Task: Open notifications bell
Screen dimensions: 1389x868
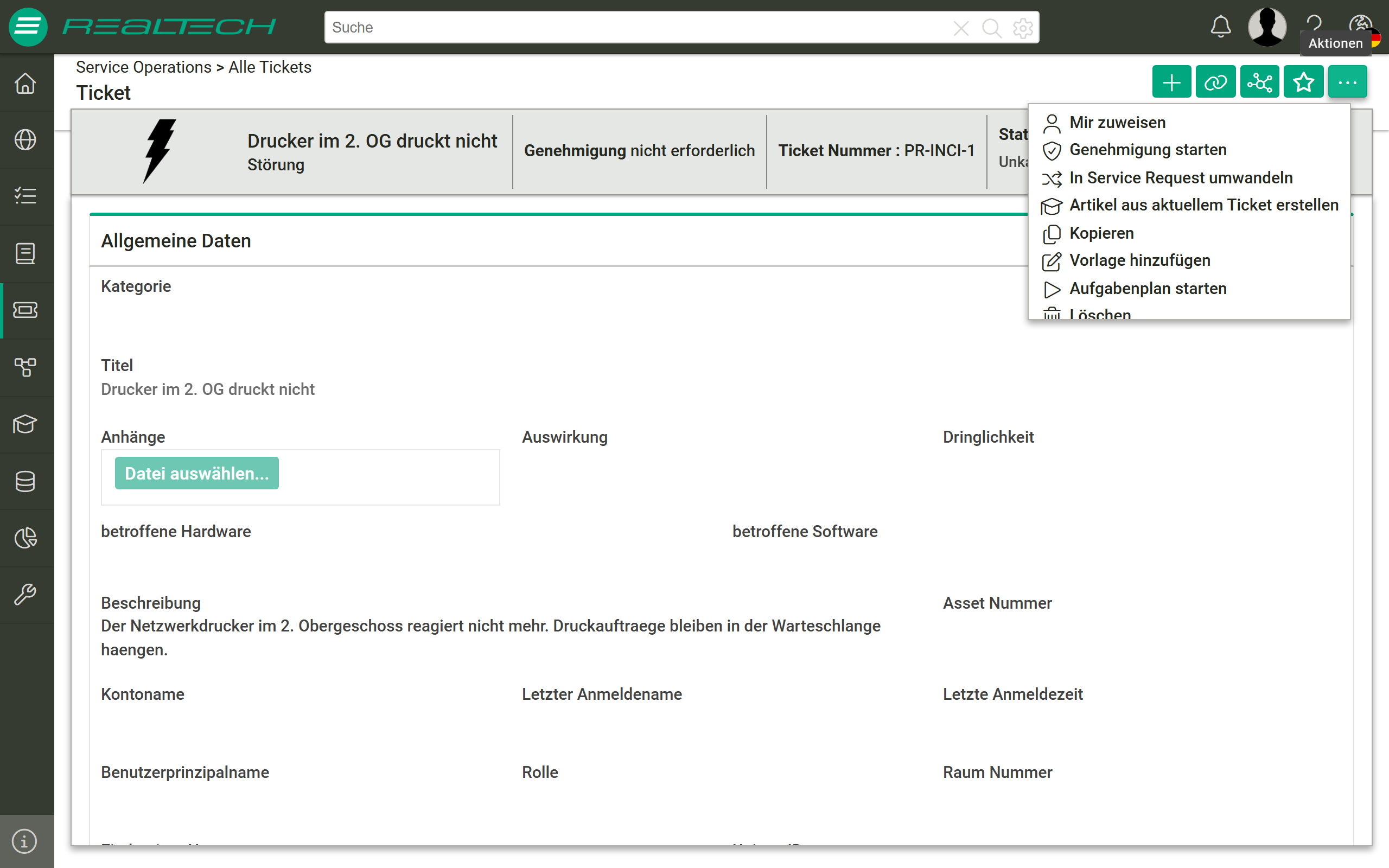Action: [1221, 27]
